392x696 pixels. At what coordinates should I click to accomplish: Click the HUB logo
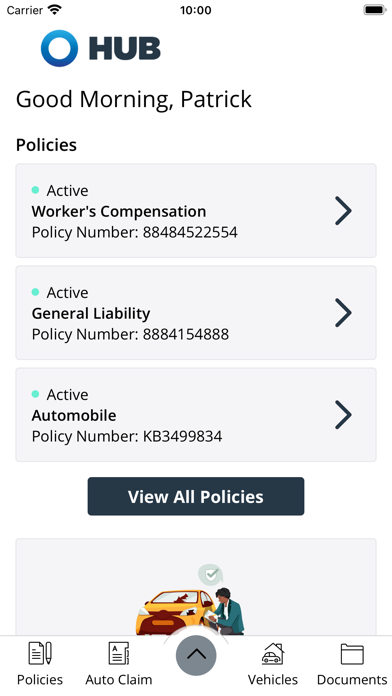coord(101,48)
